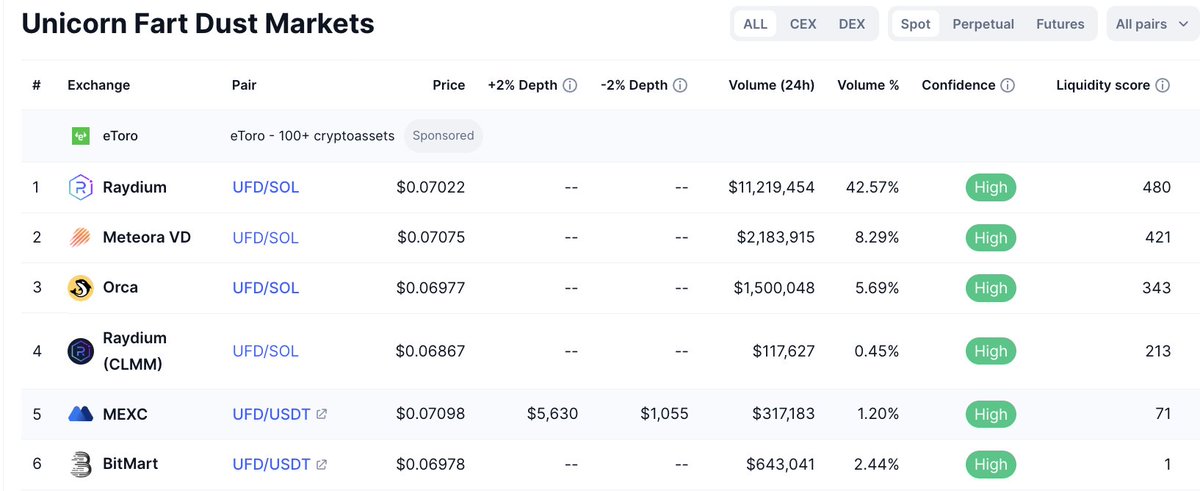Viewport: 1200px width, 491px height.
Task: Sort by the Pair column header
Action: point(244,85)
